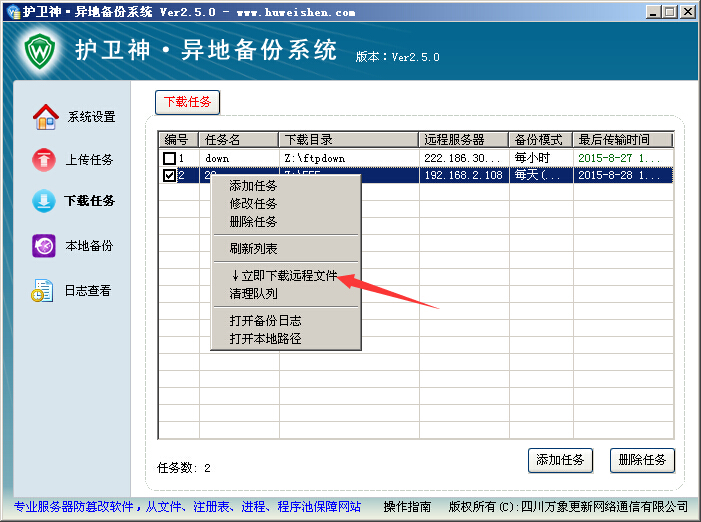Click the 日志查看 document icon
Screen dimensions: 701x522
(42, 290)
